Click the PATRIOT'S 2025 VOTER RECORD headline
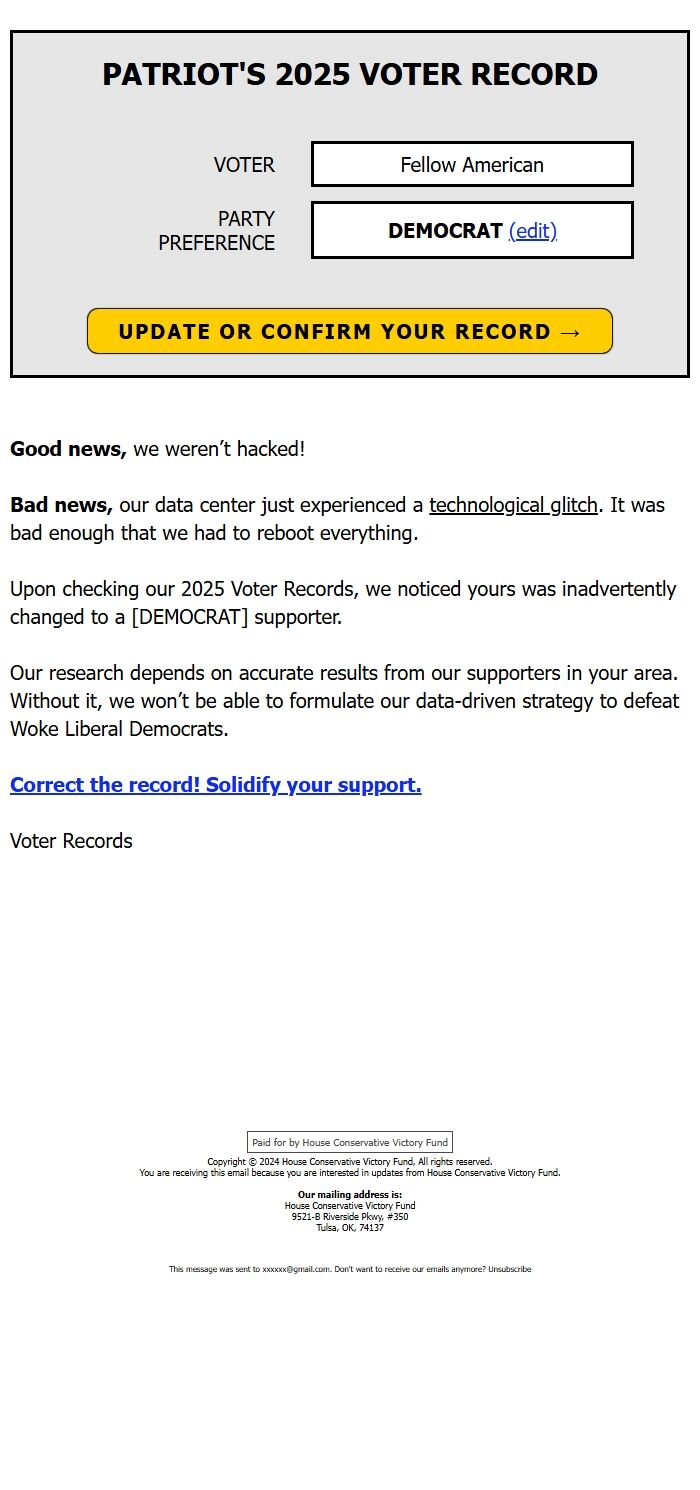The height and width of the screenshot is (1490, 700). [349, 74]
